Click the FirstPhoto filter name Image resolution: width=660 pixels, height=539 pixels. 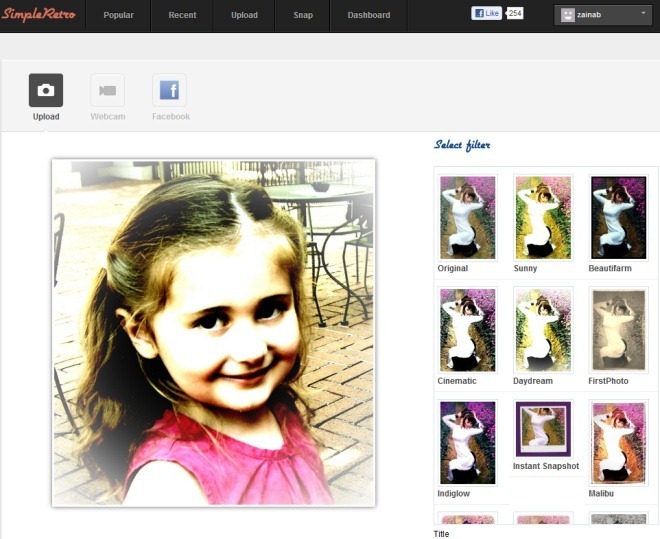click(x=608, y=381)
